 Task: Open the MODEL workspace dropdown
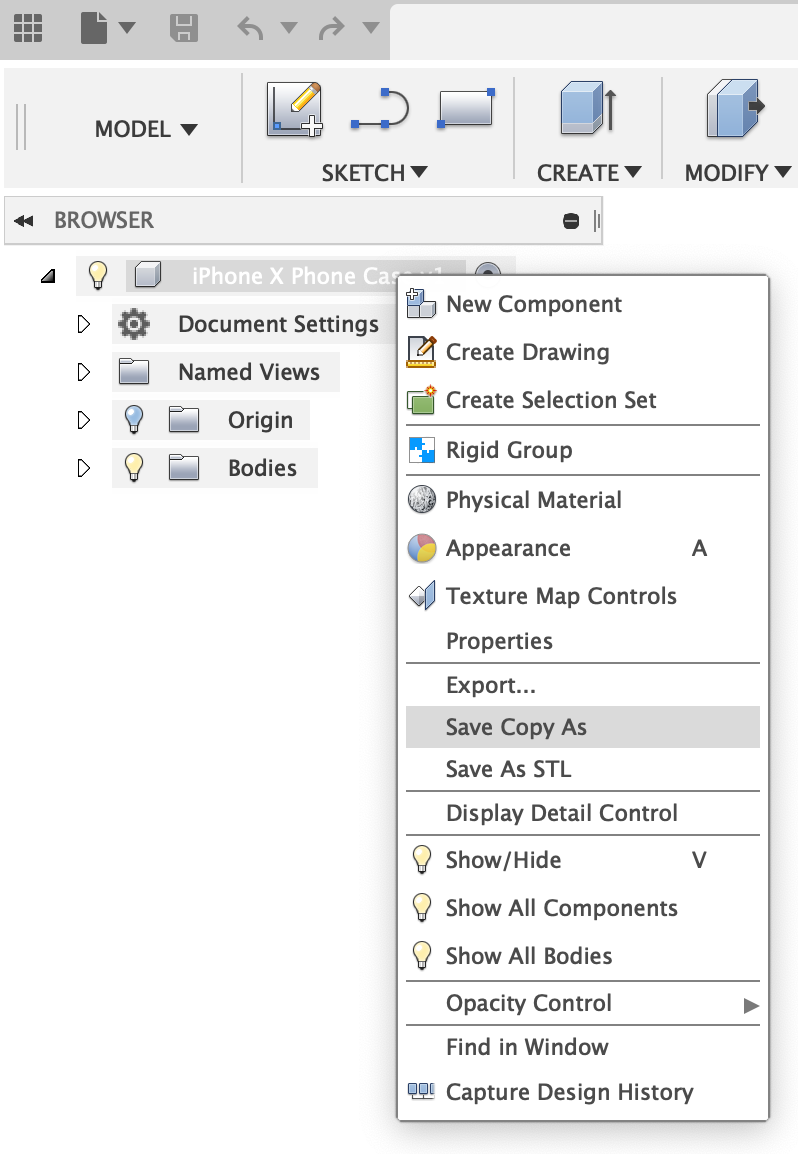[146, 130]
